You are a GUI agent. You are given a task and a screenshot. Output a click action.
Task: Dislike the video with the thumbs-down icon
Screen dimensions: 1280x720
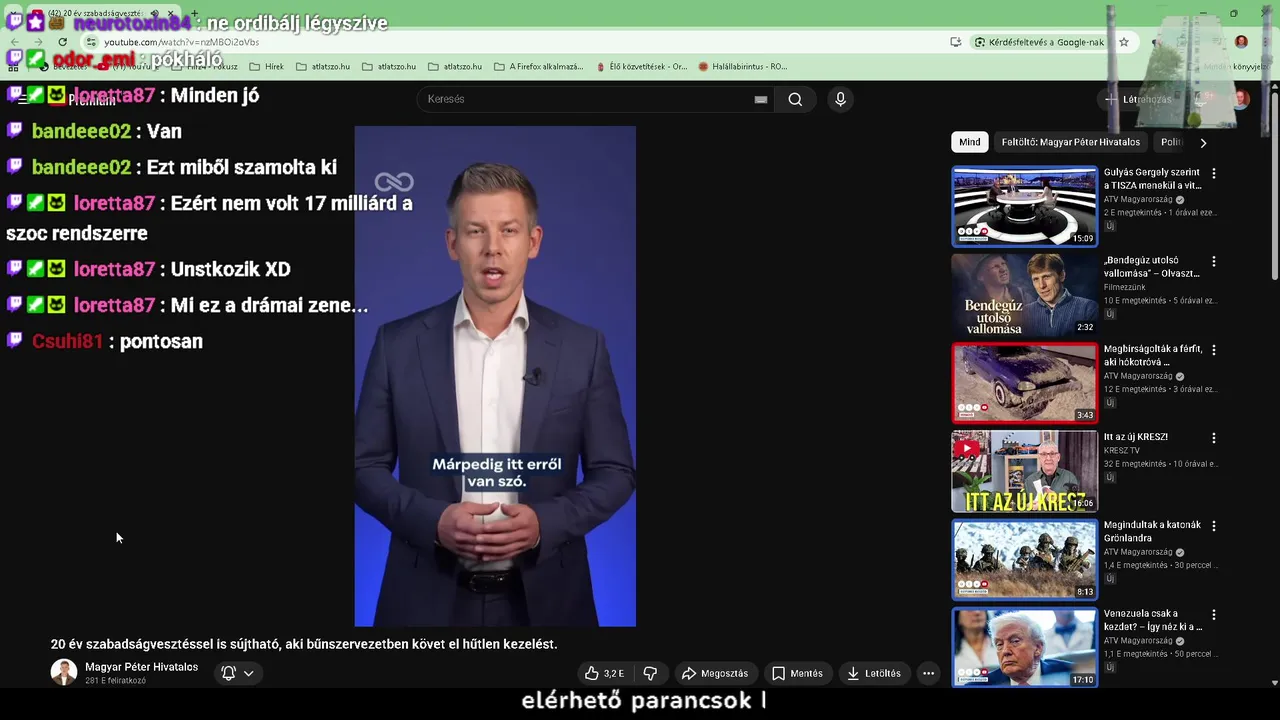(650, 673)
